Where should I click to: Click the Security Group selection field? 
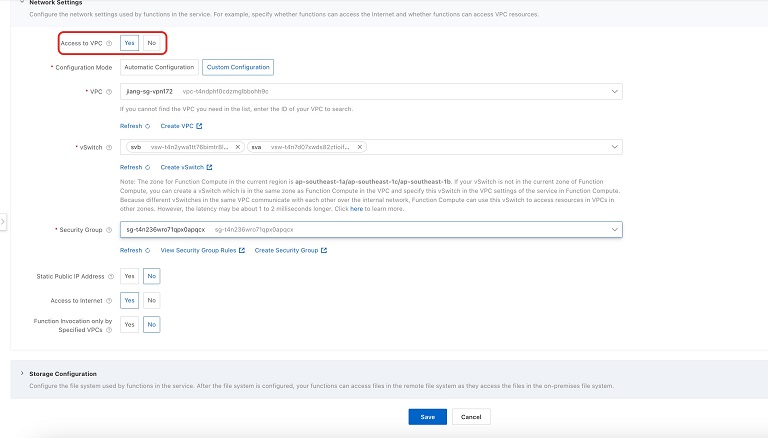point(371,229)
